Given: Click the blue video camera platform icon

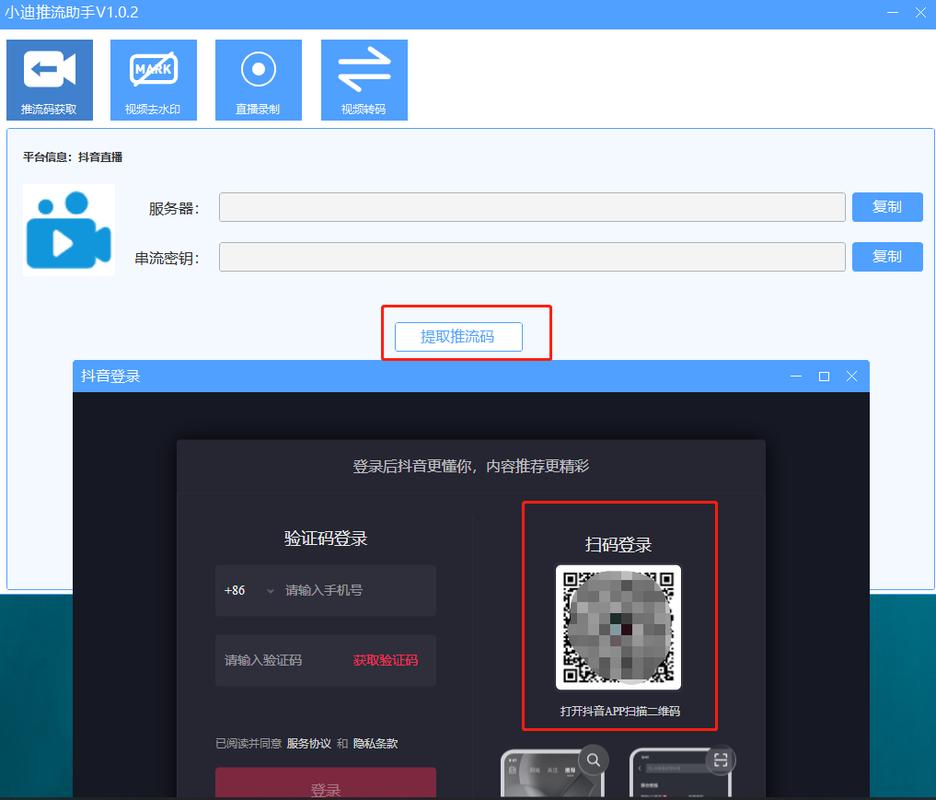Looking at the screenshot, I should pos(69,230).
